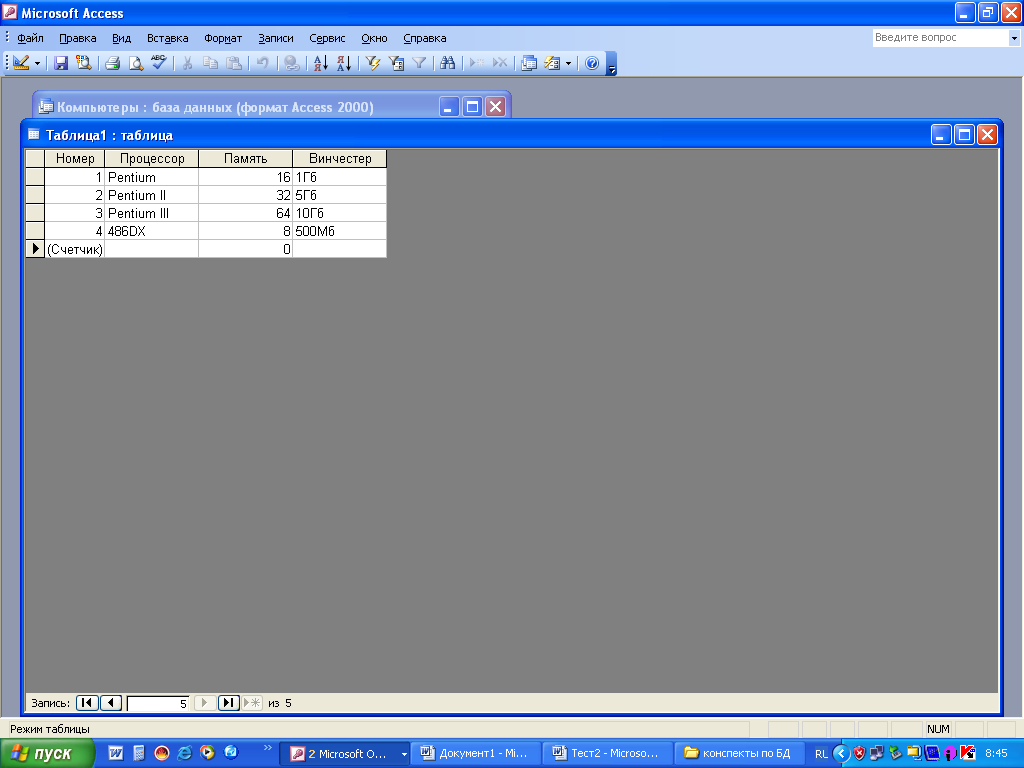Click the RL language indicator
Viewport: 1024px width, 768px height.
point(821,754)
